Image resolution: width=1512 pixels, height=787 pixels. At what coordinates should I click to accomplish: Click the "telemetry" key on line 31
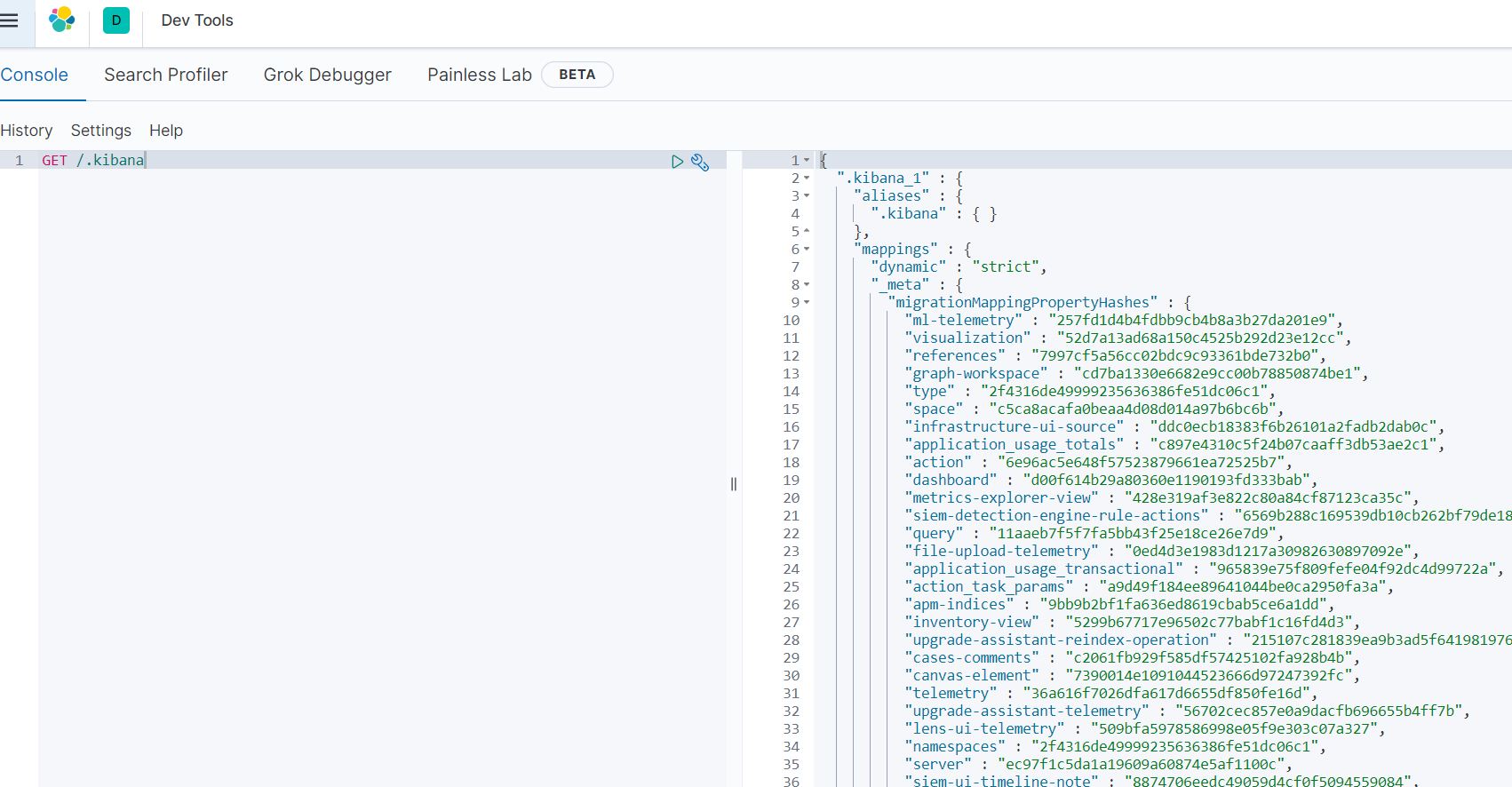click(951, 693)
